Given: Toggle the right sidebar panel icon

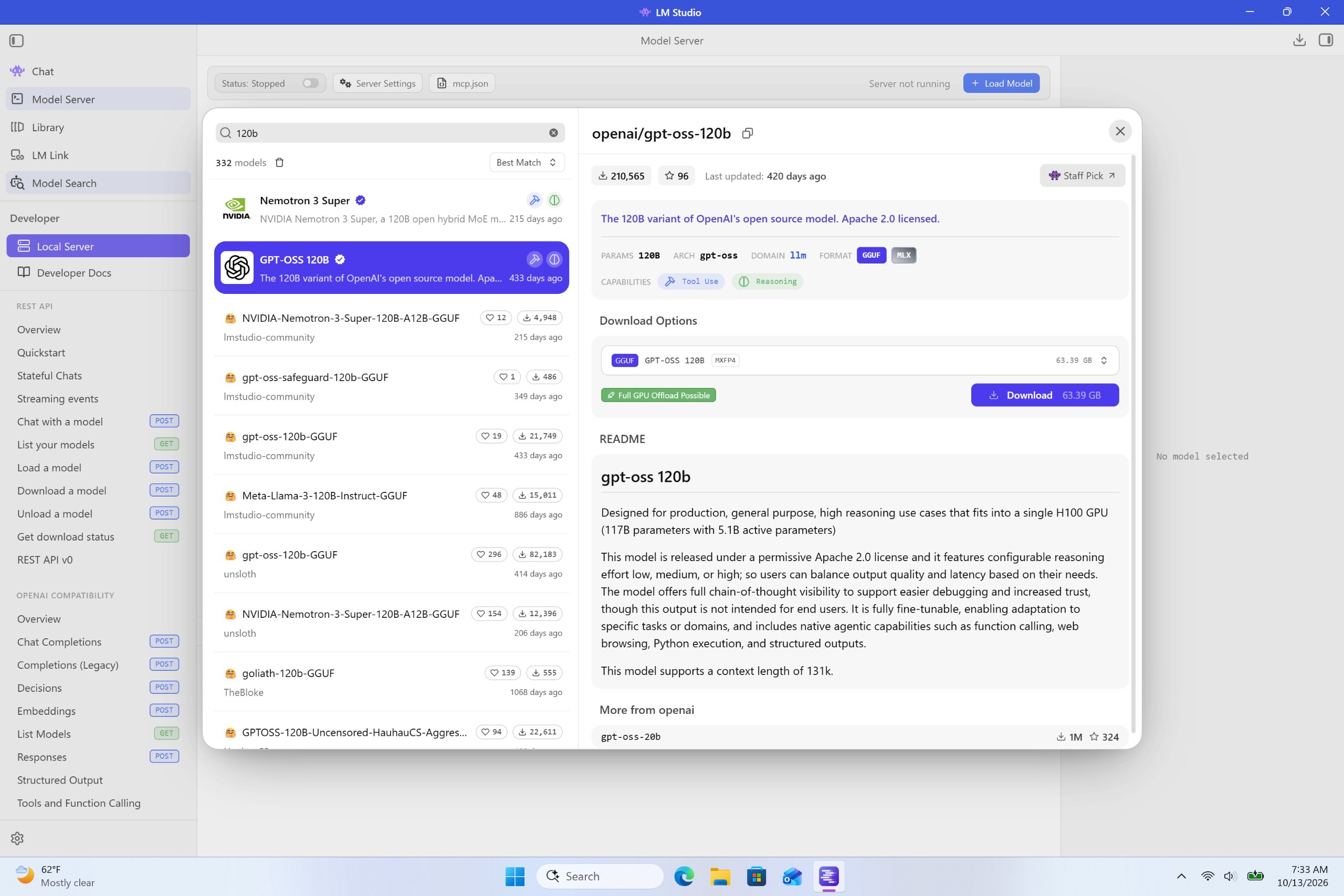Looking at the screenshot, I should [x=1326, y=40].
